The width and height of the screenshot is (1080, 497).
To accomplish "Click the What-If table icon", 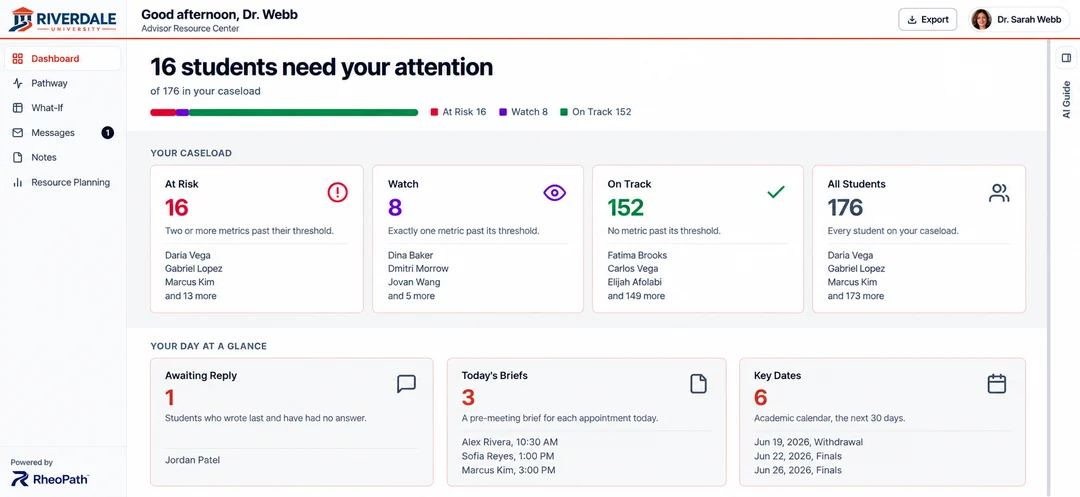I will (x=18, y=108).
